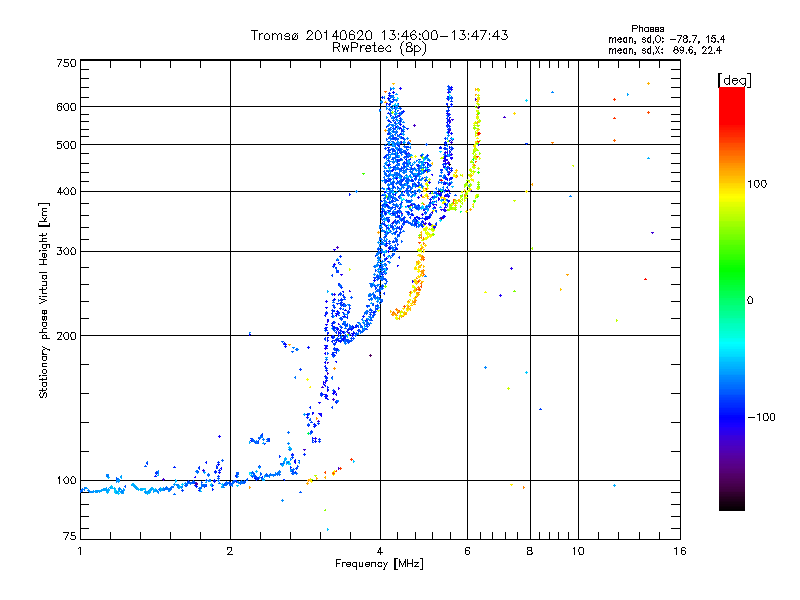This screenshot has width=800, height=600.
Task: Click the '10' frequency tick label
Action: point(578,551)
